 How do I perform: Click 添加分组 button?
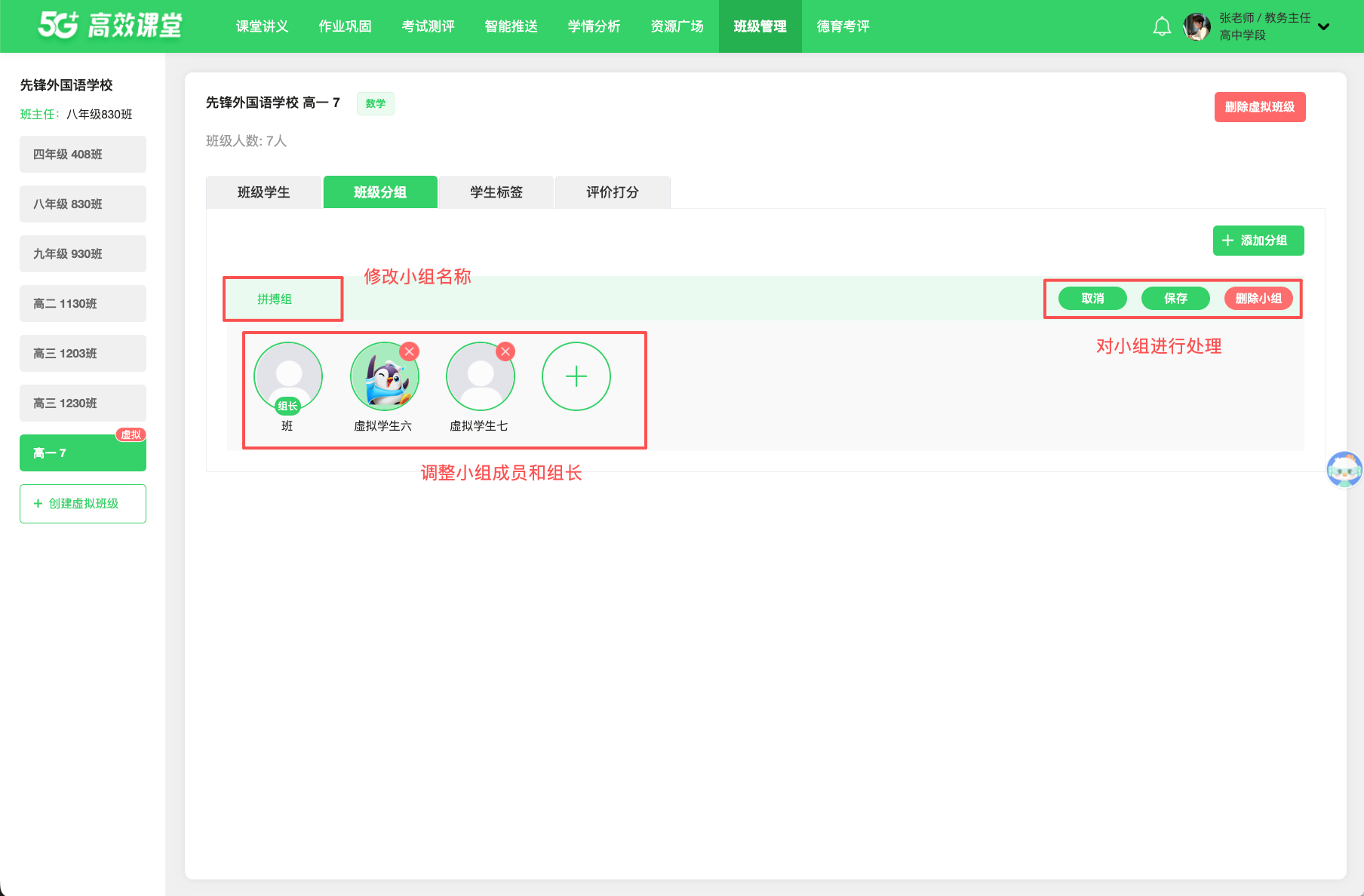coord(1258,241)
